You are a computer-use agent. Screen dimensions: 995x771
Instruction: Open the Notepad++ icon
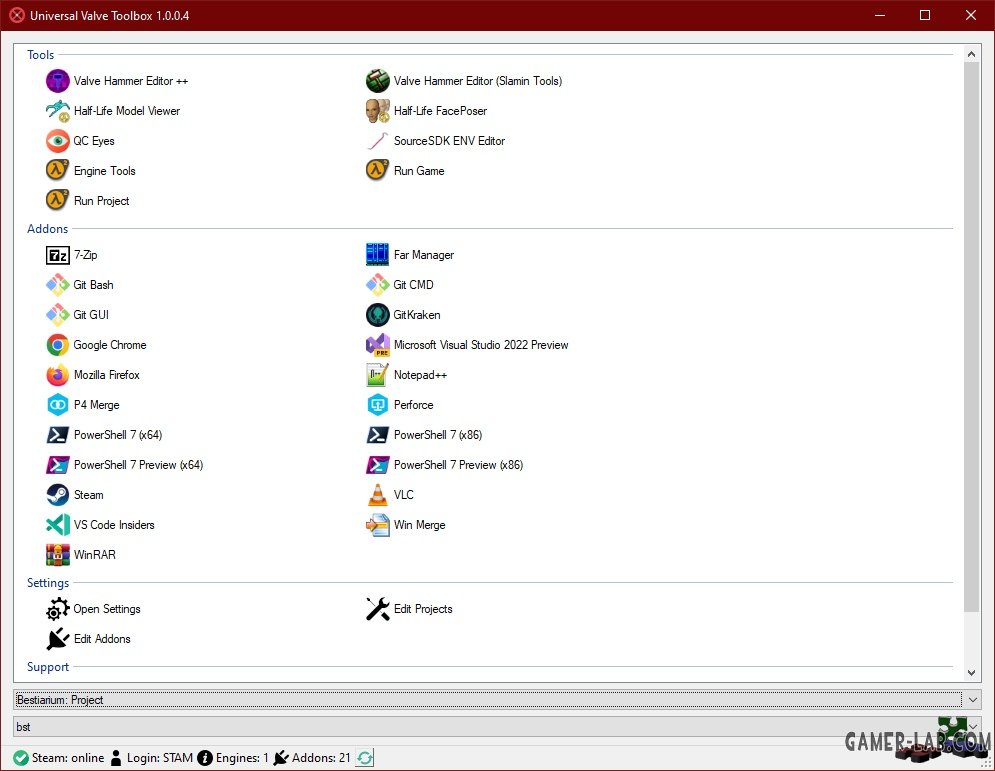pos(378,375)
